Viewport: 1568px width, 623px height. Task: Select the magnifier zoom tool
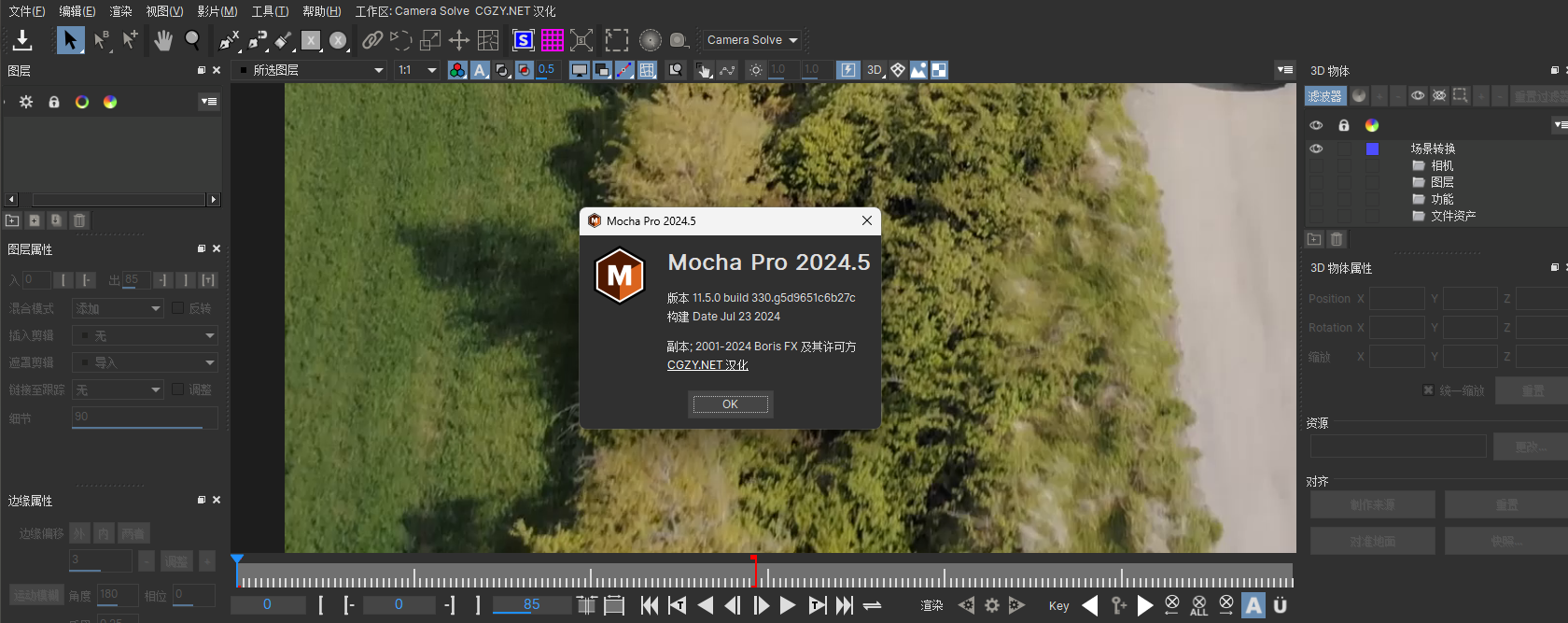click(x=192, y=40)
